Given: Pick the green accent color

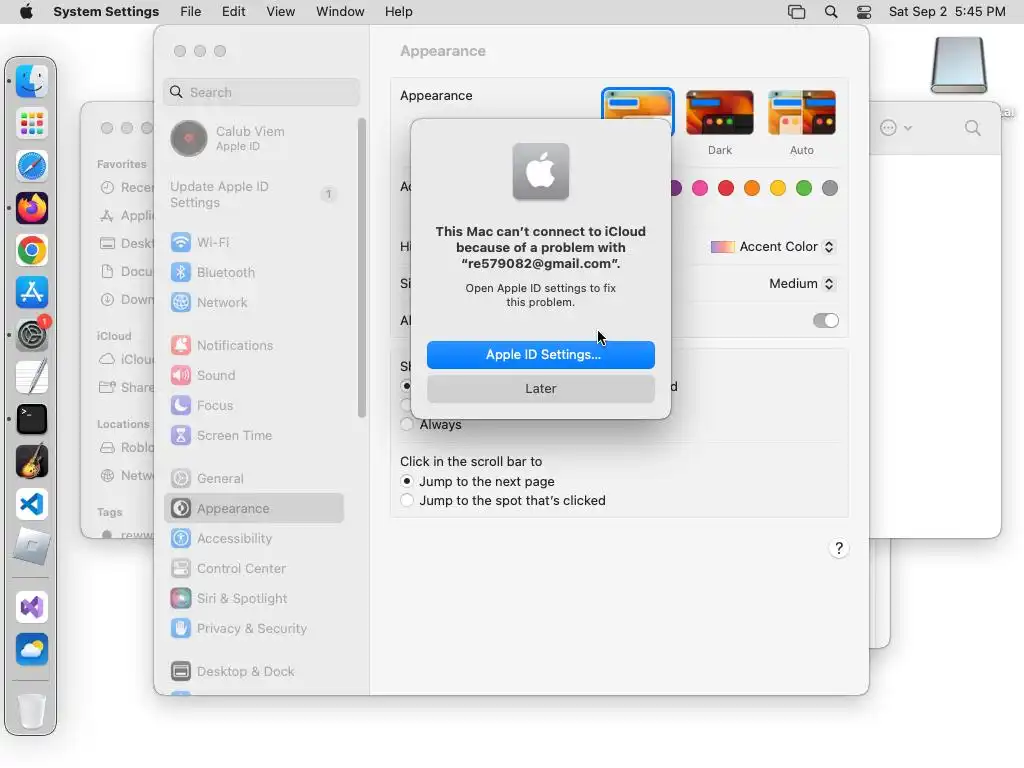Looking at the screenshot, I should [x=804, y=188].
